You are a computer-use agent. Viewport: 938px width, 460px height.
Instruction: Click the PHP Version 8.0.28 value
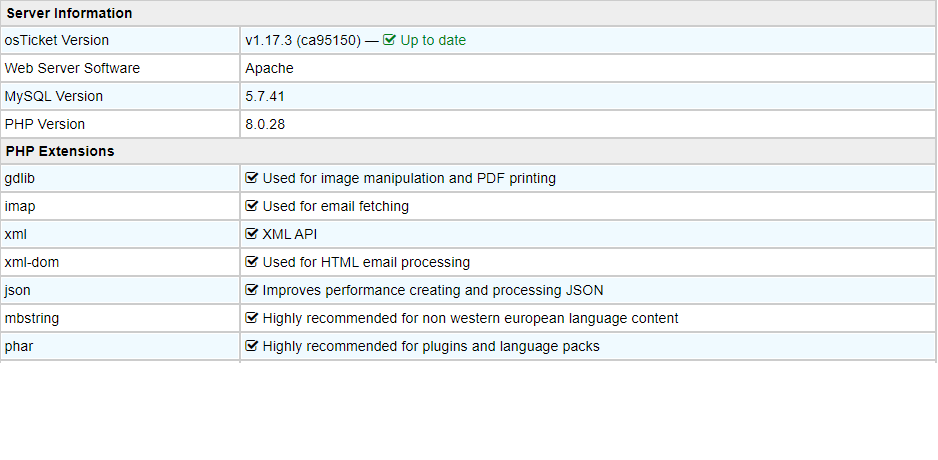[x=265, y=124]
